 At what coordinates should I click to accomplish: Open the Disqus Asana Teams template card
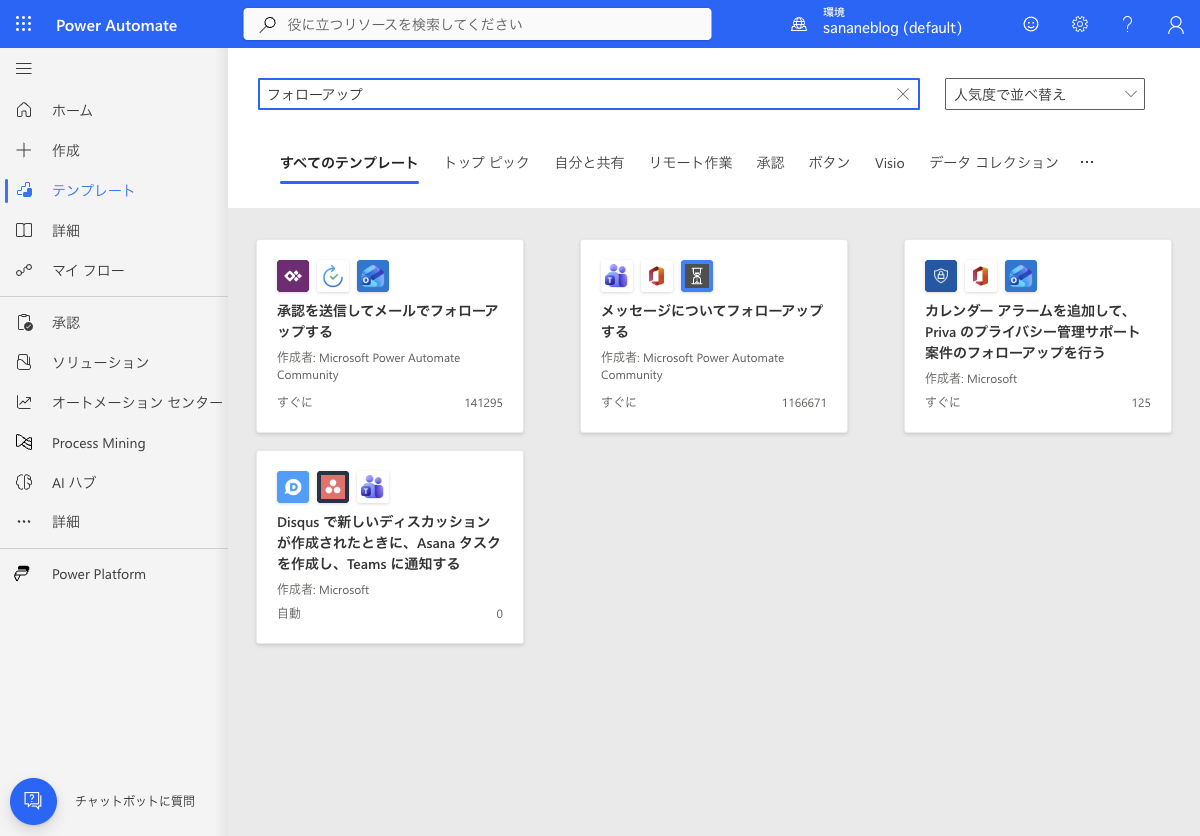pyautogui.click(x=390, y=547)
